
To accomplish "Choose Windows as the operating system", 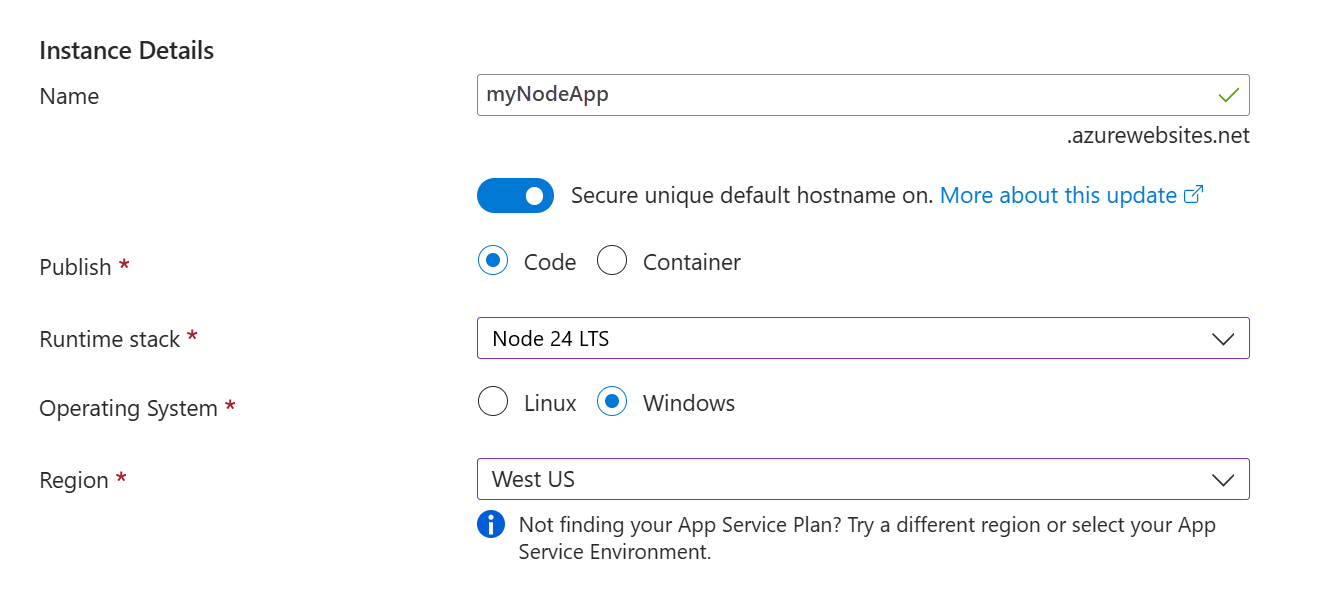I will click(x=612, y=403).
